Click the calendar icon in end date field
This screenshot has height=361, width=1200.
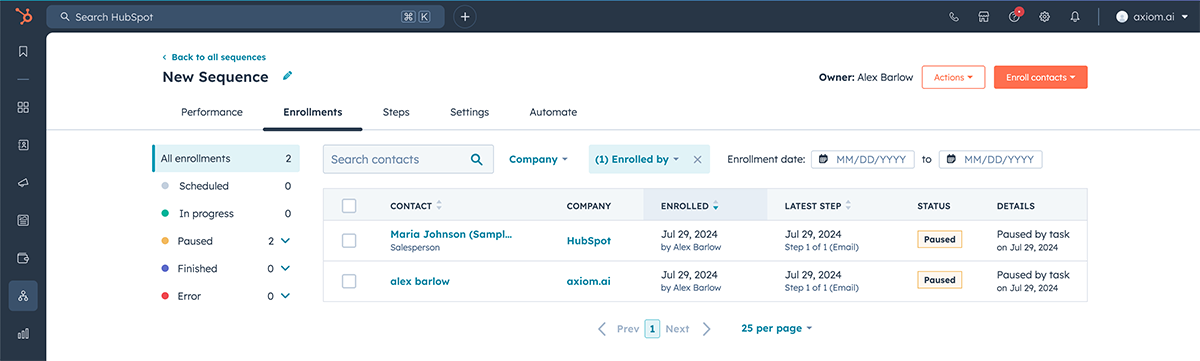950,159
